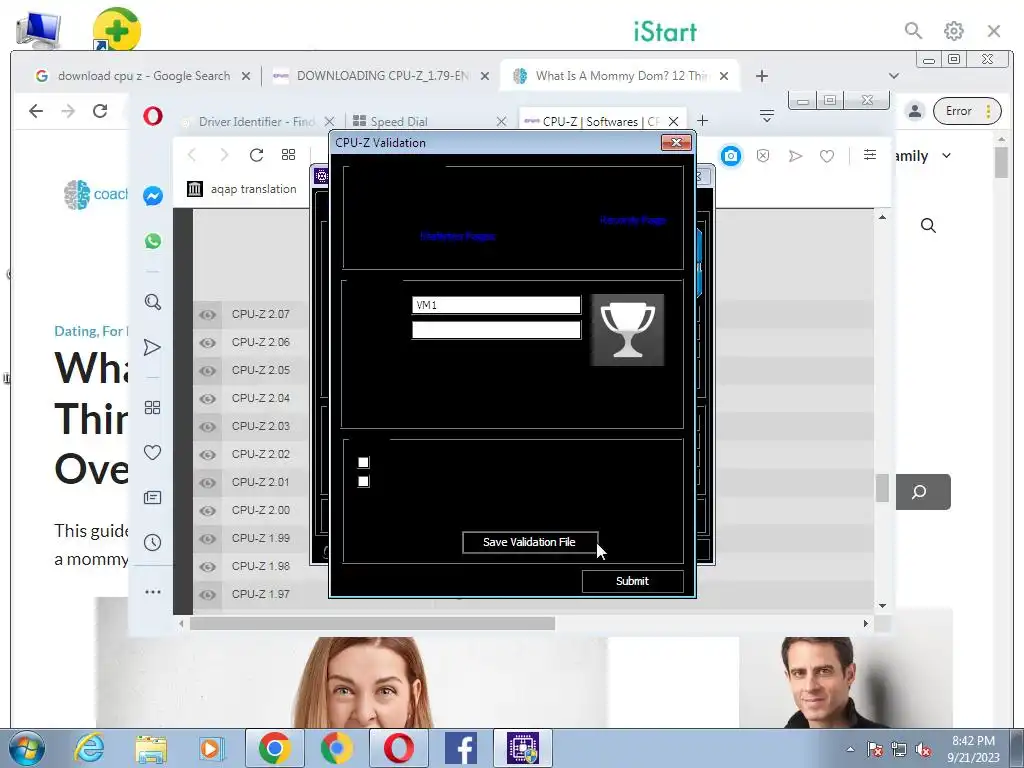Open the Statistics Page link
The width and height of the screenshot is (1024, 768).
click(457, 236)
